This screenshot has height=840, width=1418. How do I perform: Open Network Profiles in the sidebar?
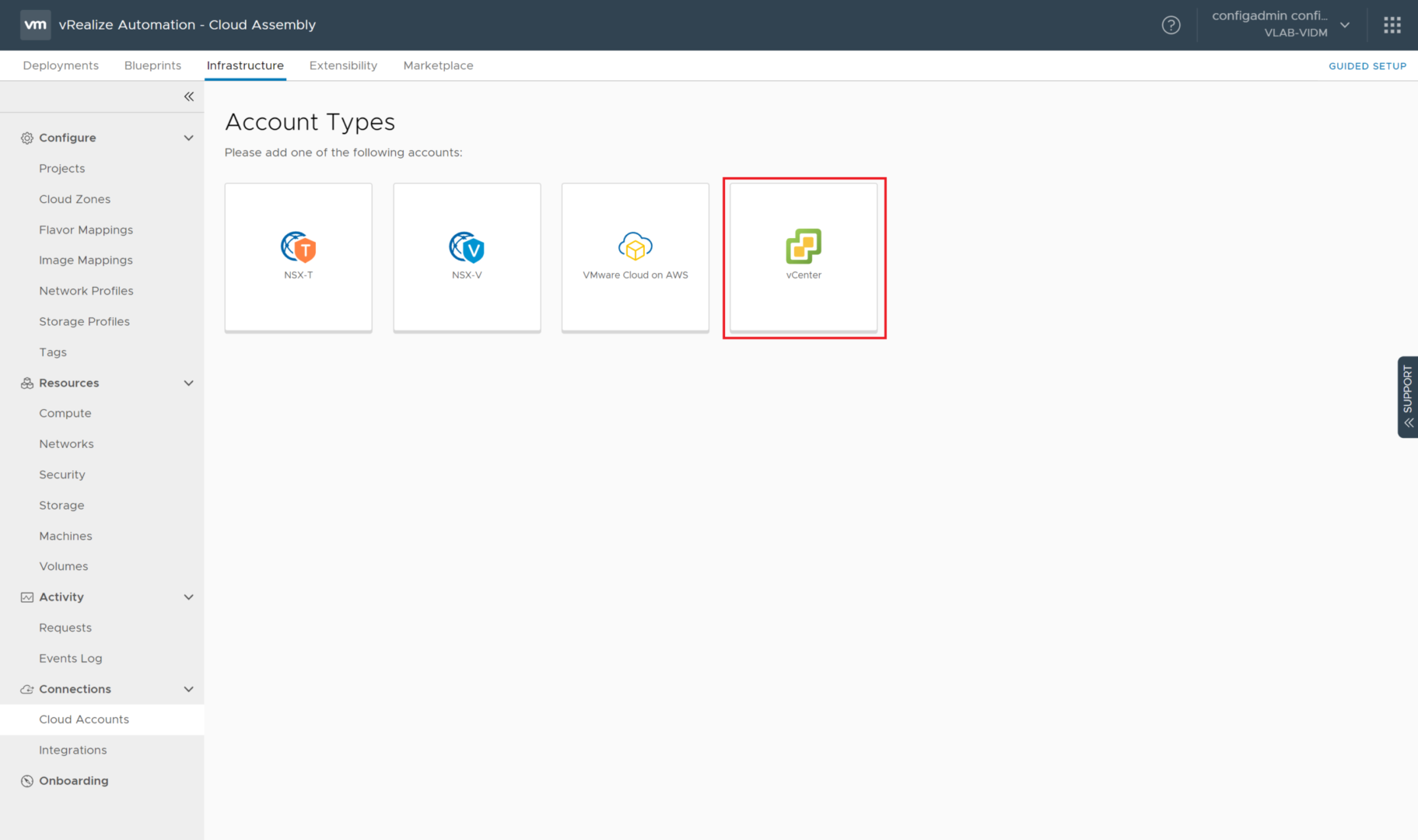(x=86, y=291)
